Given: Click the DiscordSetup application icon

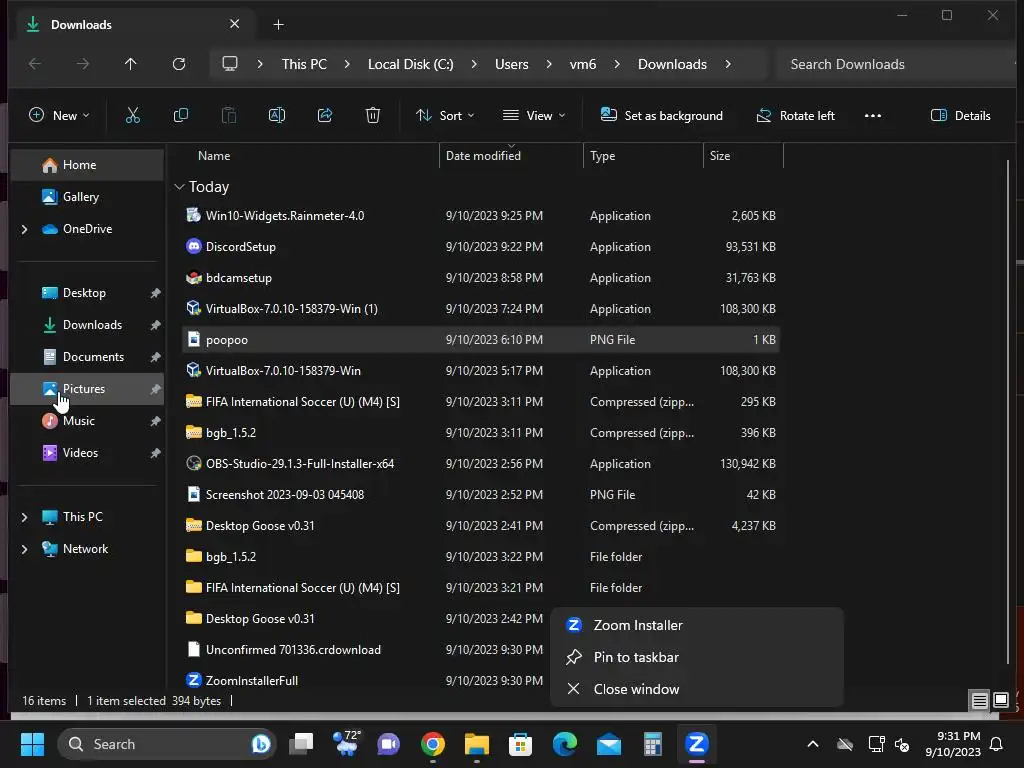Looking at the screenshot, I should (x=193, y=246).
